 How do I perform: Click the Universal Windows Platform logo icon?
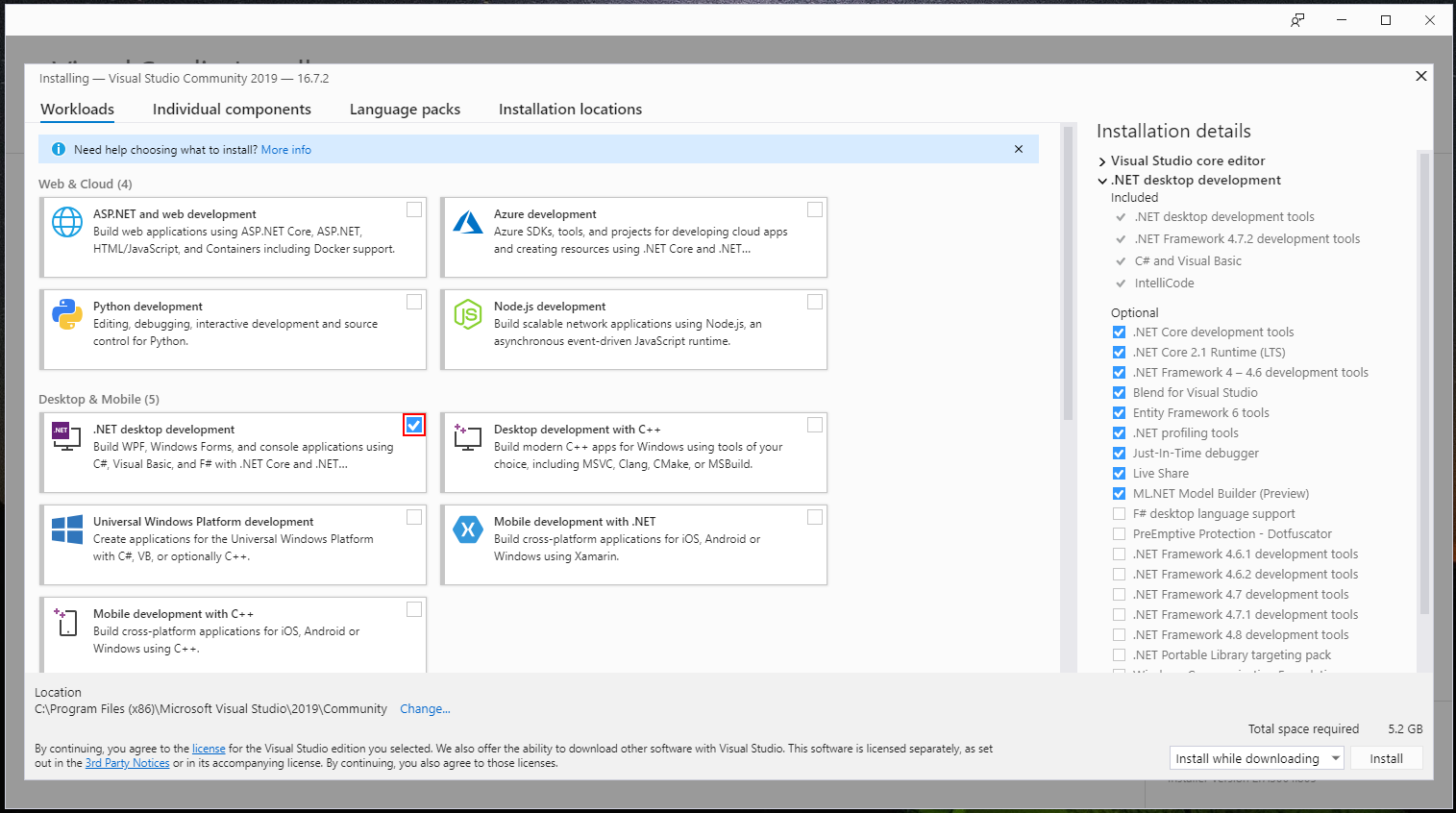coord(67,530)
